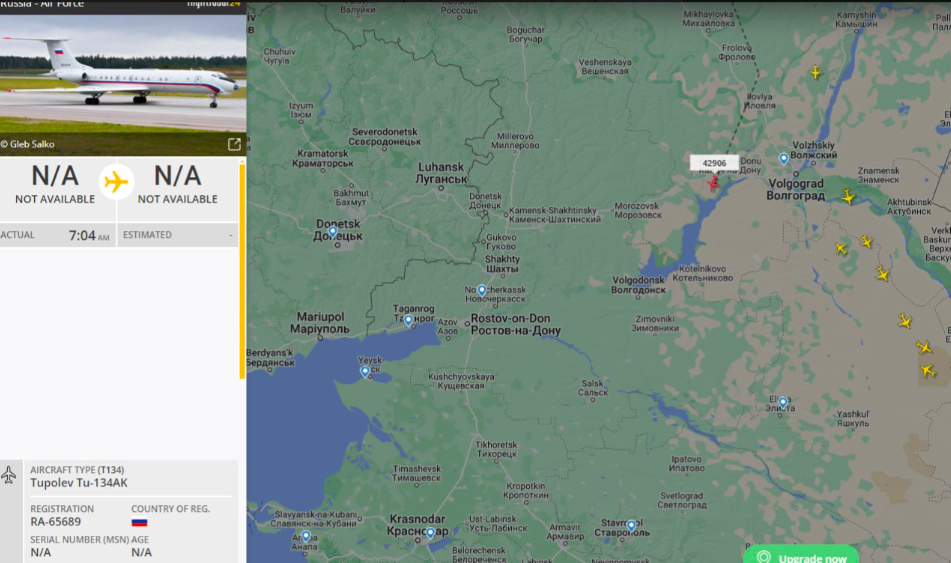Click the Gleb Salko photo credit
The height and width of the screenshot is (563, 951).
28,144
